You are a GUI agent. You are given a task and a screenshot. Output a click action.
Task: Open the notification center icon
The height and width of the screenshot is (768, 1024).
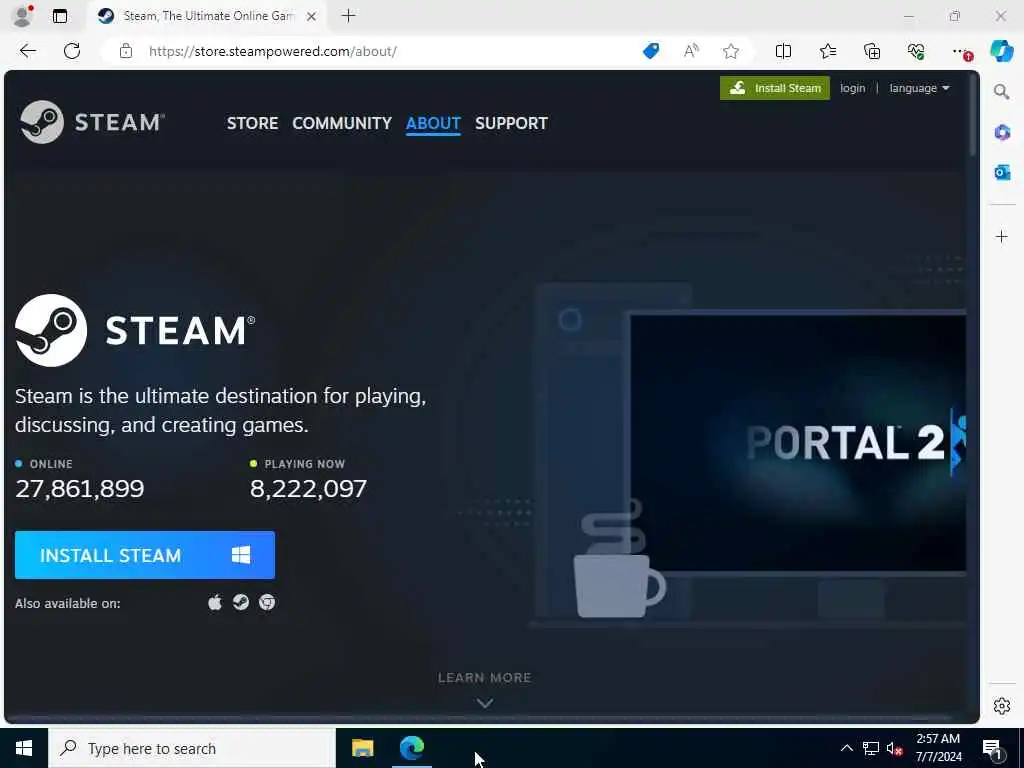pyautogui.click(x=993, y=748)
